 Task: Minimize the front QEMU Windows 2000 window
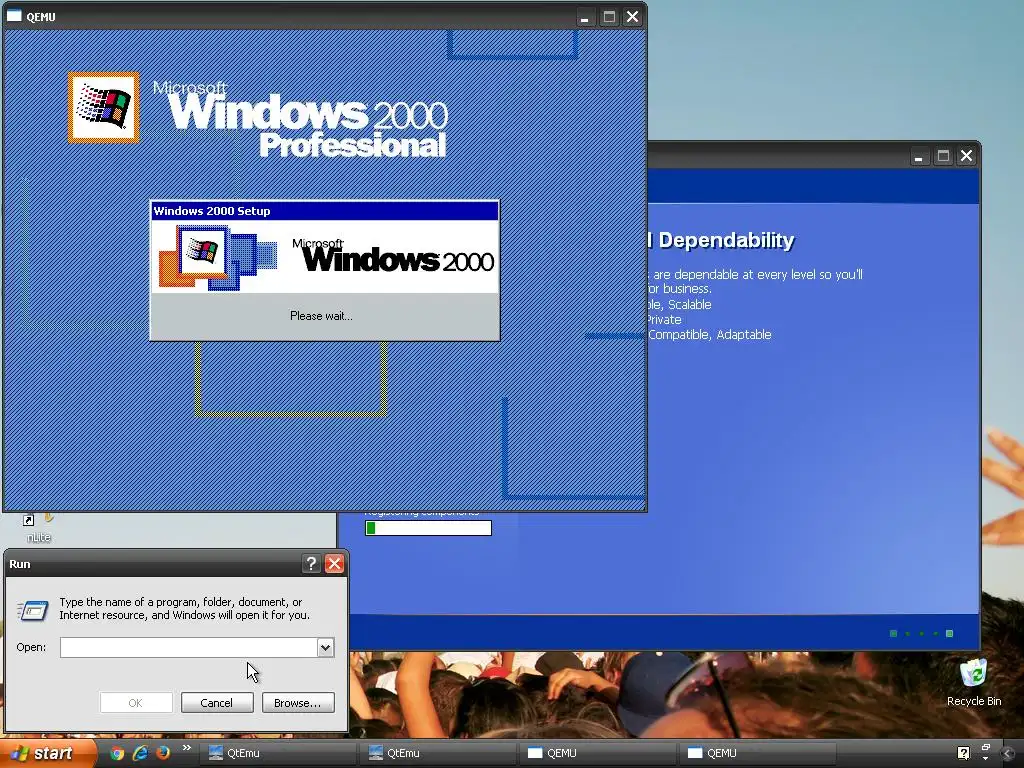(x=584, y=17)
